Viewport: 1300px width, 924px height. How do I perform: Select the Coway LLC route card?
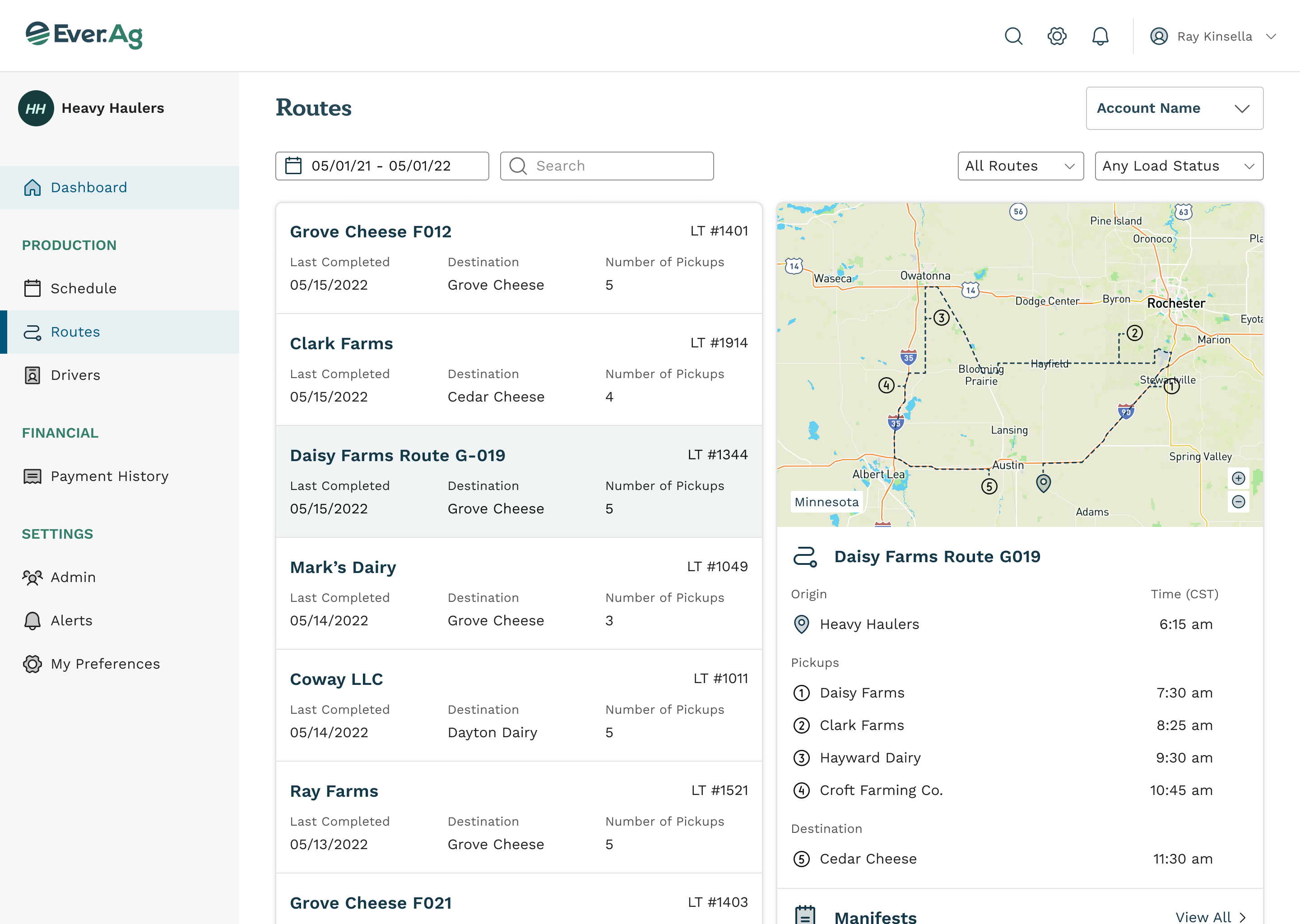tap(519, 706)
